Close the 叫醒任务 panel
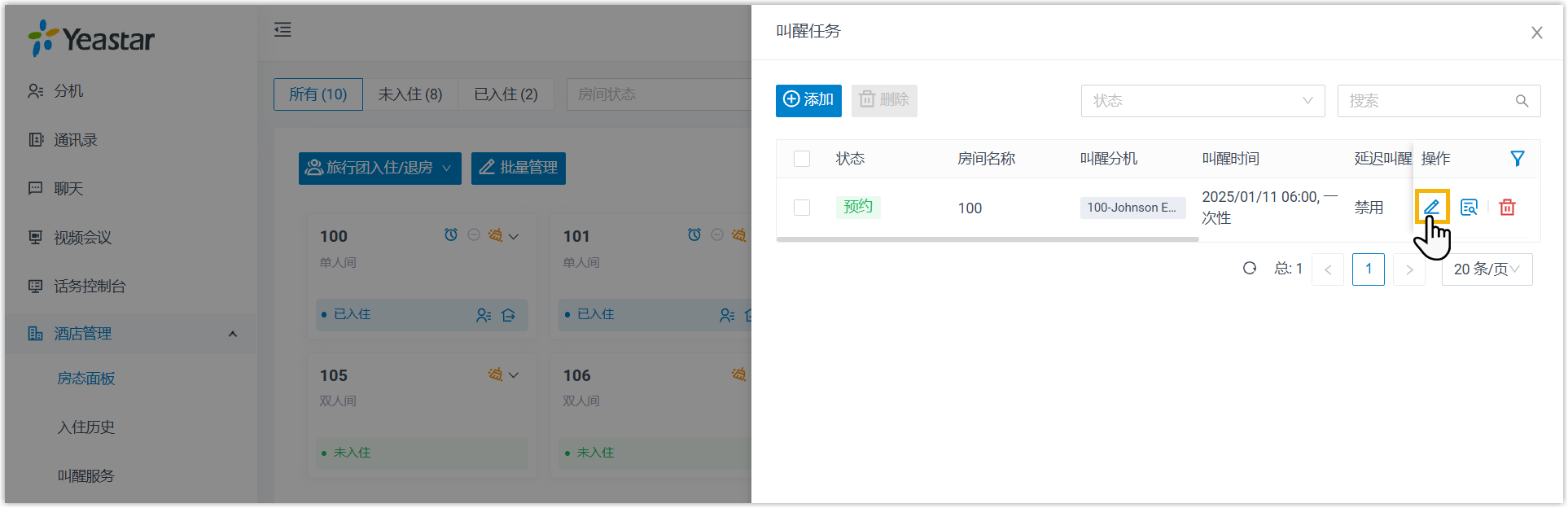 point(1536,33)
